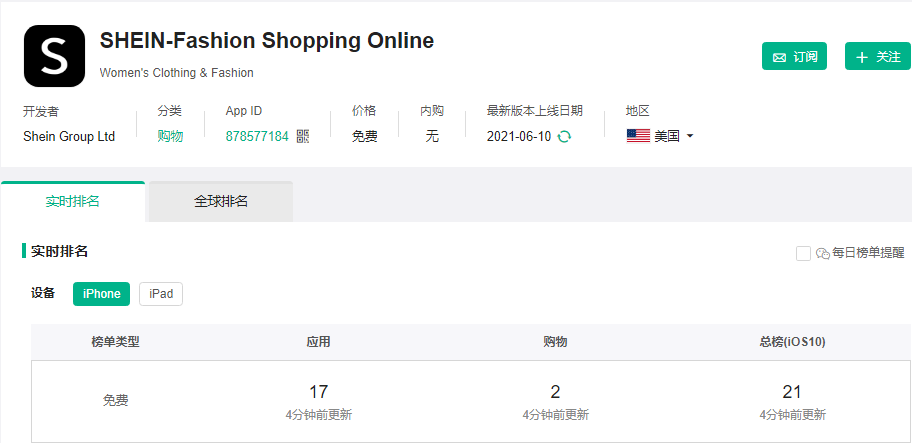Screen dimensions: 912x443
Task: Select the 实时排名 tab
Action: [x=73, y=201]
